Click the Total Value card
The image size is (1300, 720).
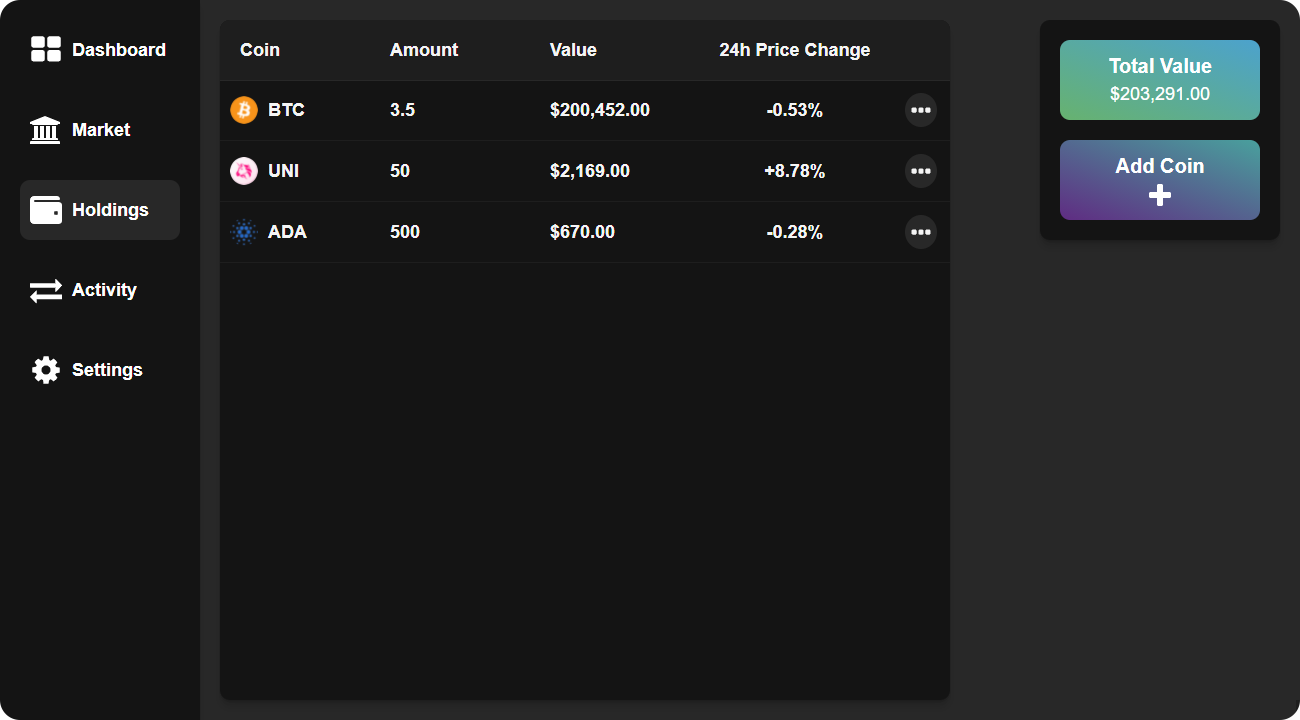(x=1160, y=80)
